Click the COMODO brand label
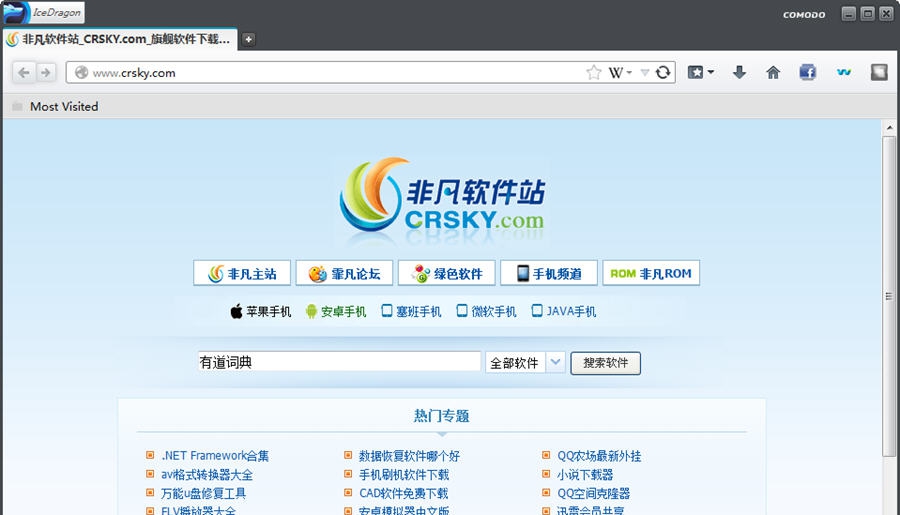 [804, 15]
